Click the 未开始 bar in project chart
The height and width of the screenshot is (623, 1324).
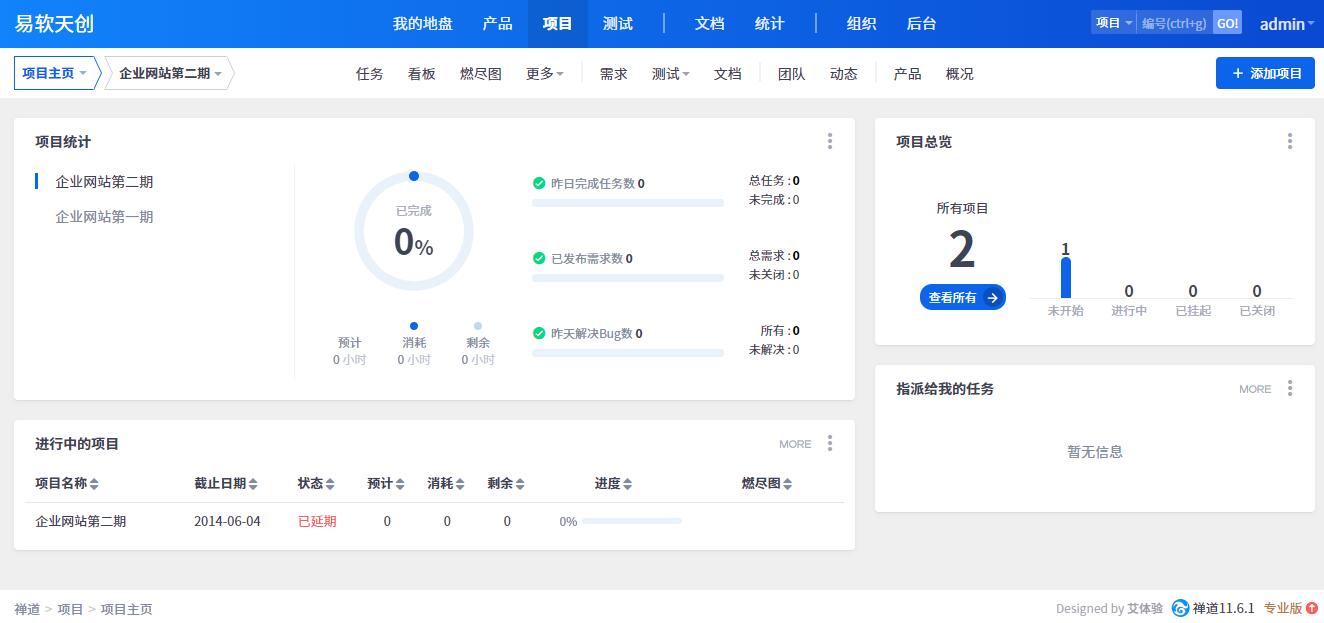click(x=1066, y=278)
